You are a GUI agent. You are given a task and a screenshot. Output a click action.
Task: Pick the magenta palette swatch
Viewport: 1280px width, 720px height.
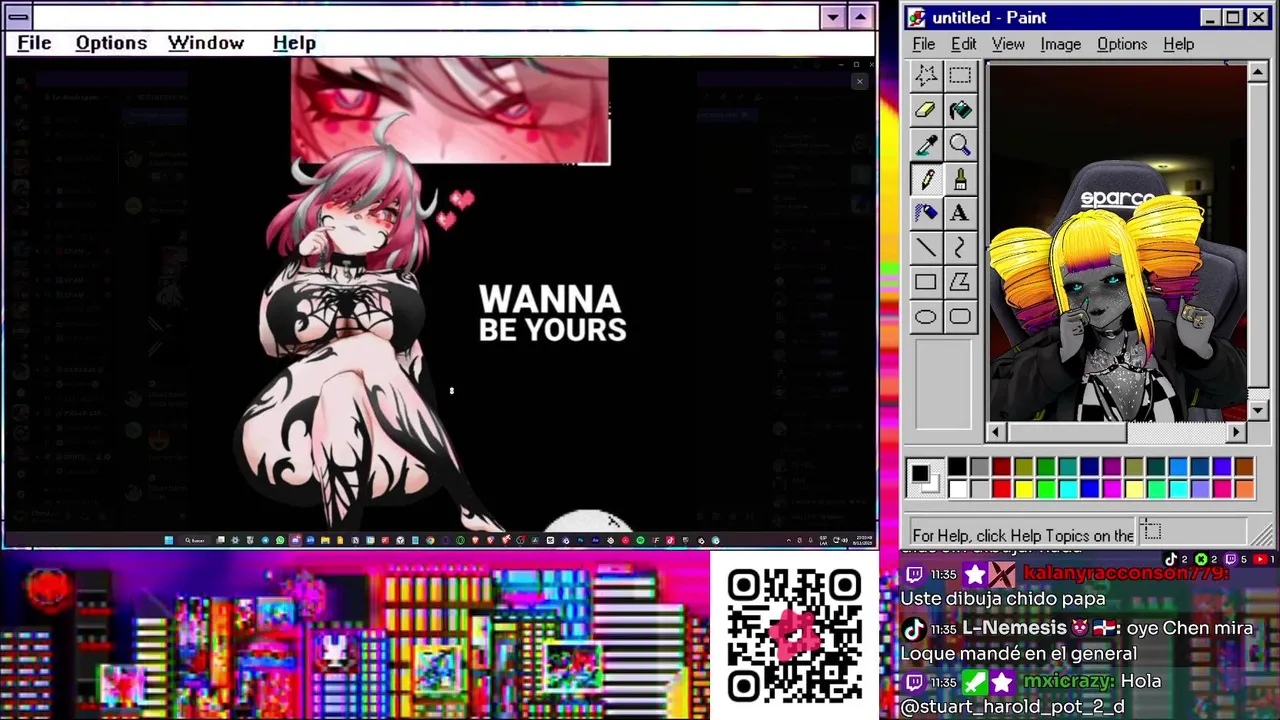(x=1111, y=489)
